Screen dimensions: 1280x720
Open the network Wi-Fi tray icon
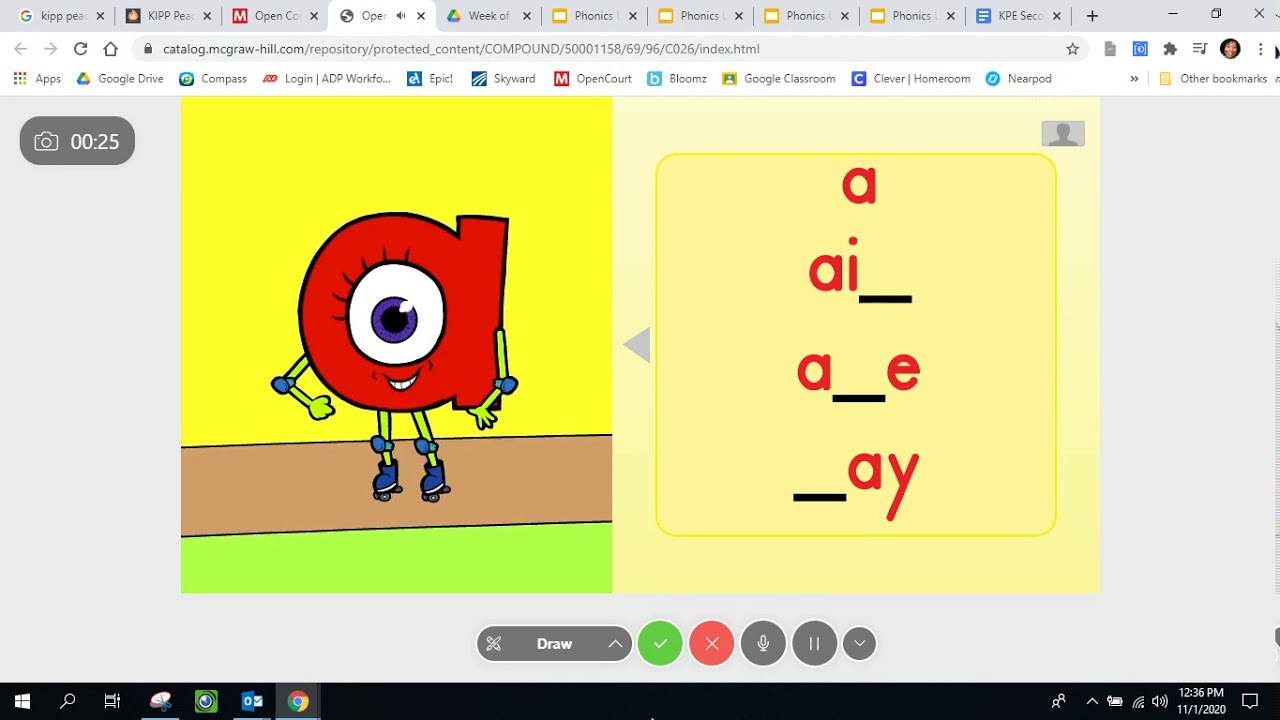[x=1138, y=701]
